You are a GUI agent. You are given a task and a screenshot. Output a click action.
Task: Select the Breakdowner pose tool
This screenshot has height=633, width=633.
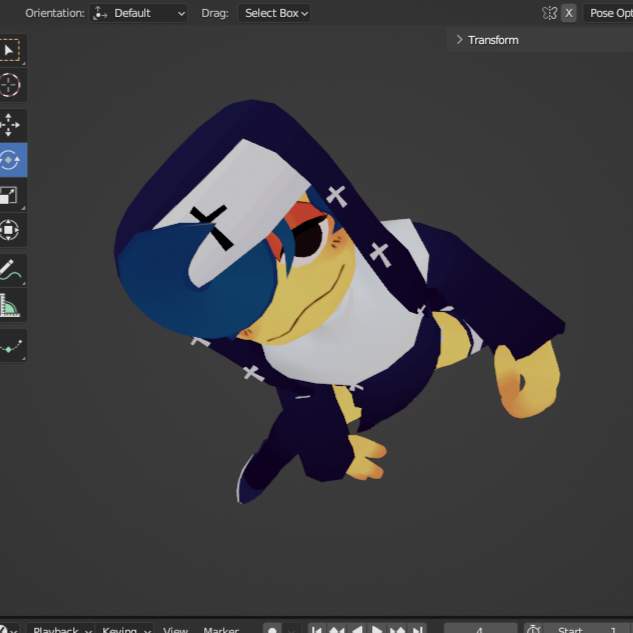[x=11, y=346]
